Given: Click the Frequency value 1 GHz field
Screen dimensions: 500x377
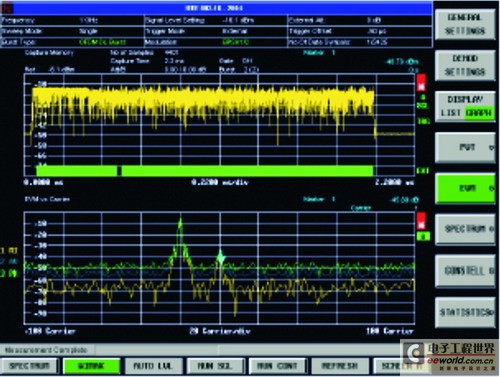Looking at the screenshot, I should tap(88, 20).
